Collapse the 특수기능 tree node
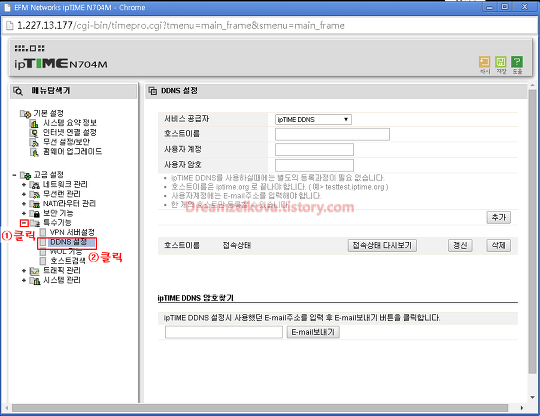Image resolution: width=540 pixels, height=416 pixels. point(24,223)
